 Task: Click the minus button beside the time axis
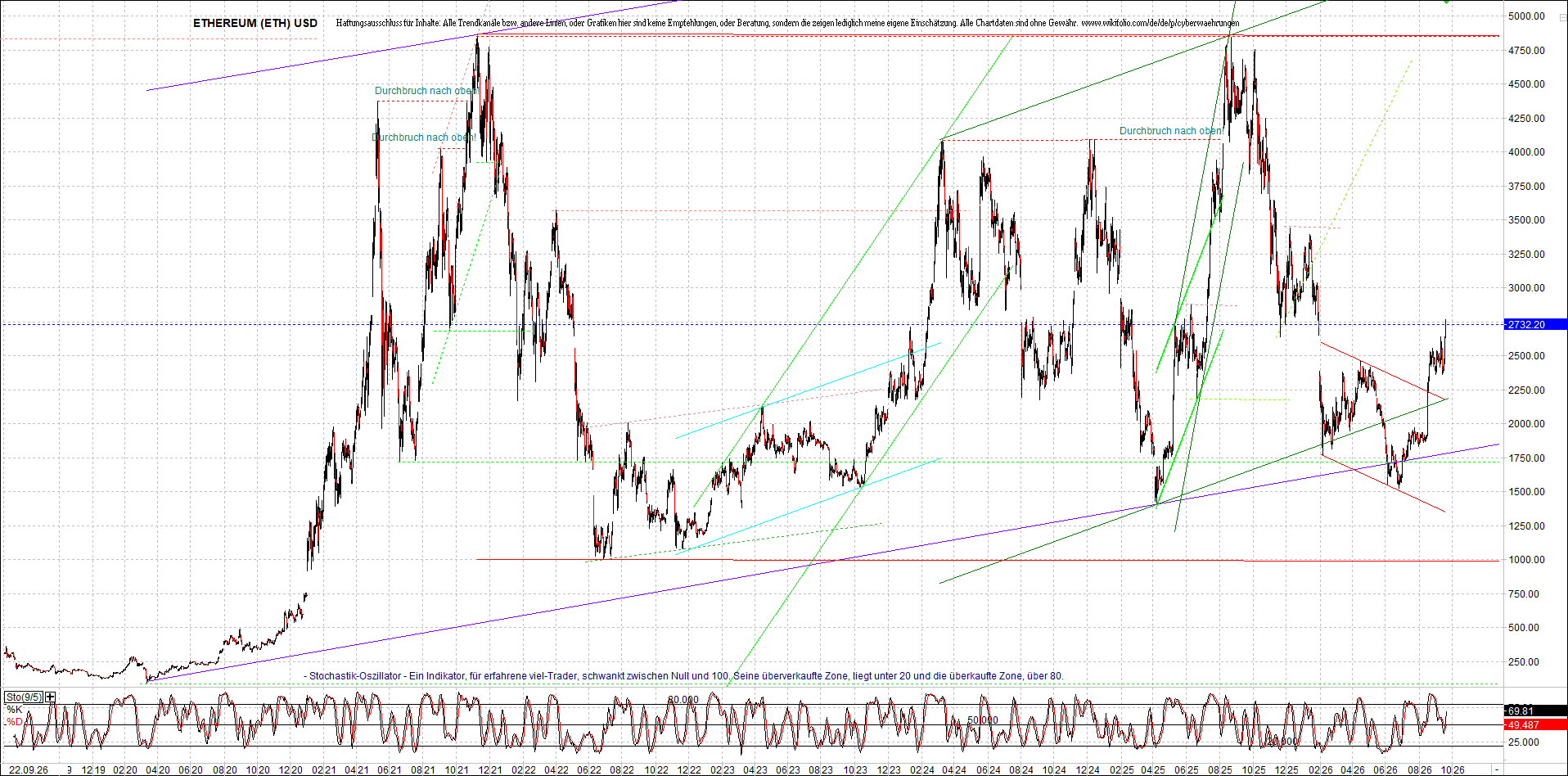coord(1498,770)
